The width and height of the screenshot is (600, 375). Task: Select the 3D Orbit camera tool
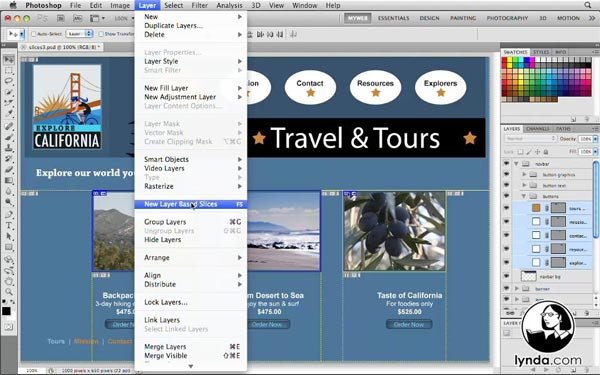[8, 271]
